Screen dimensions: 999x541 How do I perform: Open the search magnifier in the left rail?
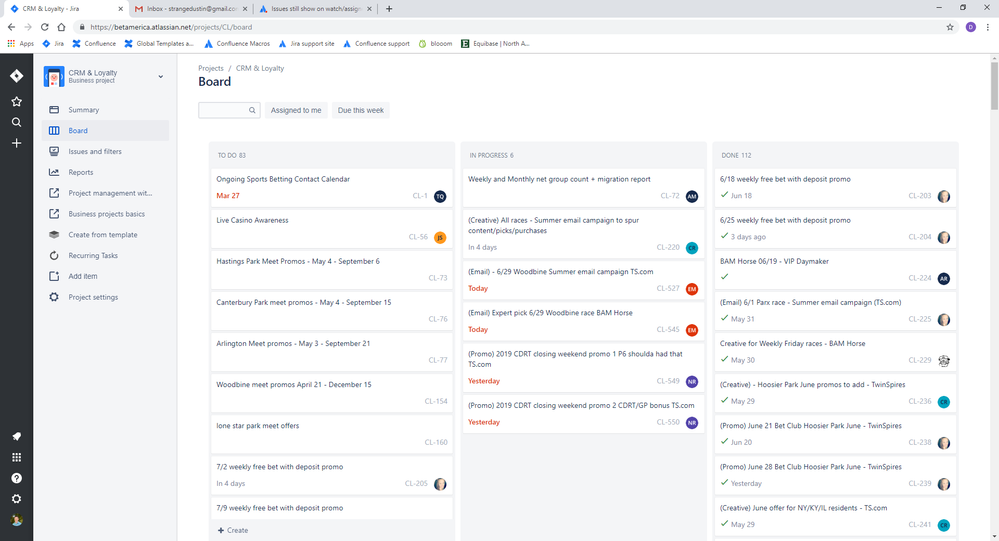click(17, 122)
